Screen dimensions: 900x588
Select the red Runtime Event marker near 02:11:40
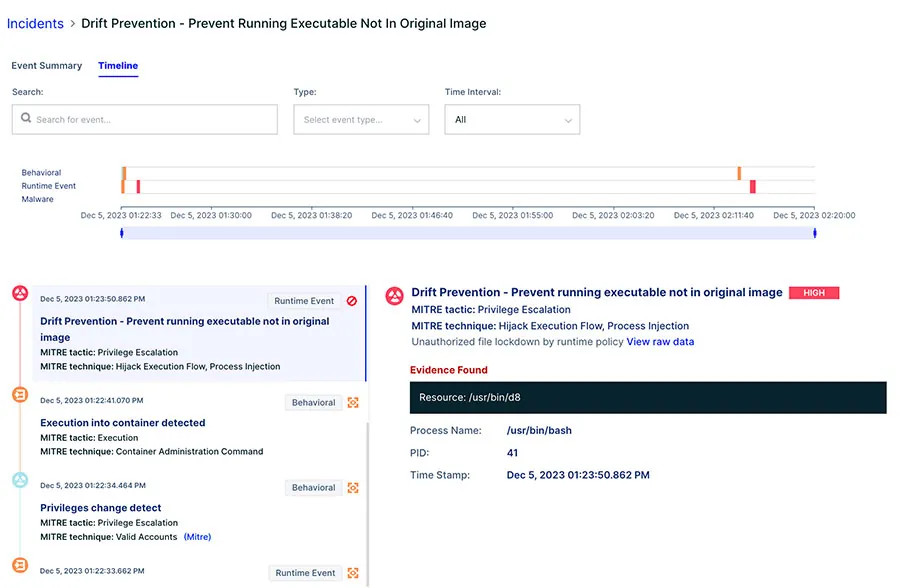tap(752, 187)
